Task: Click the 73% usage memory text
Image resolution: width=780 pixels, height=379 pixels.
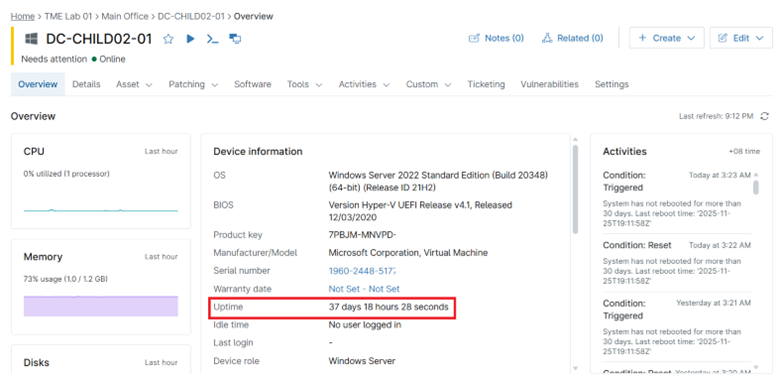Action: [66, 280]
